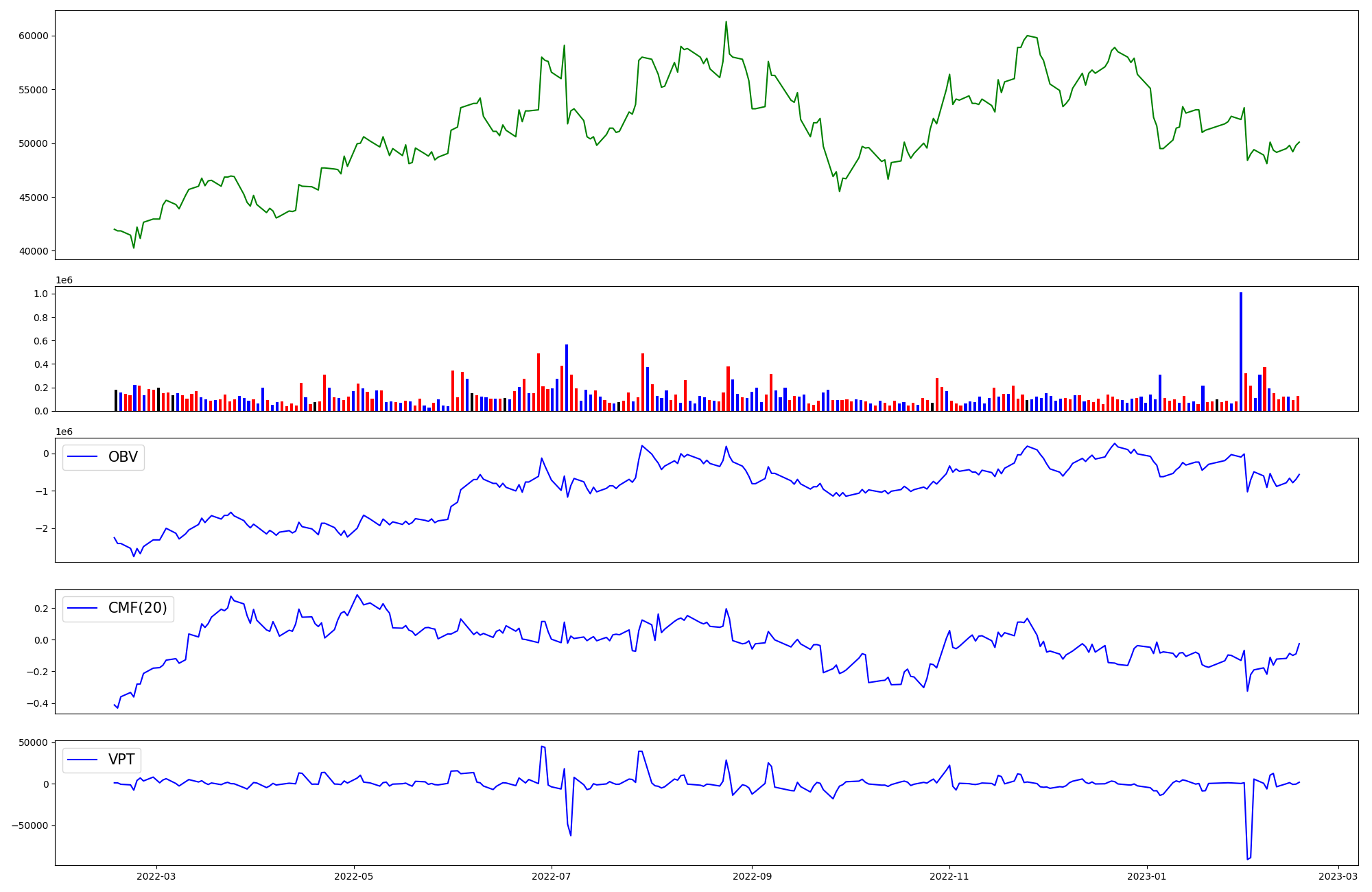Click the blue line sample in VPT legend
1372x892 pixels.
(82, 760)
